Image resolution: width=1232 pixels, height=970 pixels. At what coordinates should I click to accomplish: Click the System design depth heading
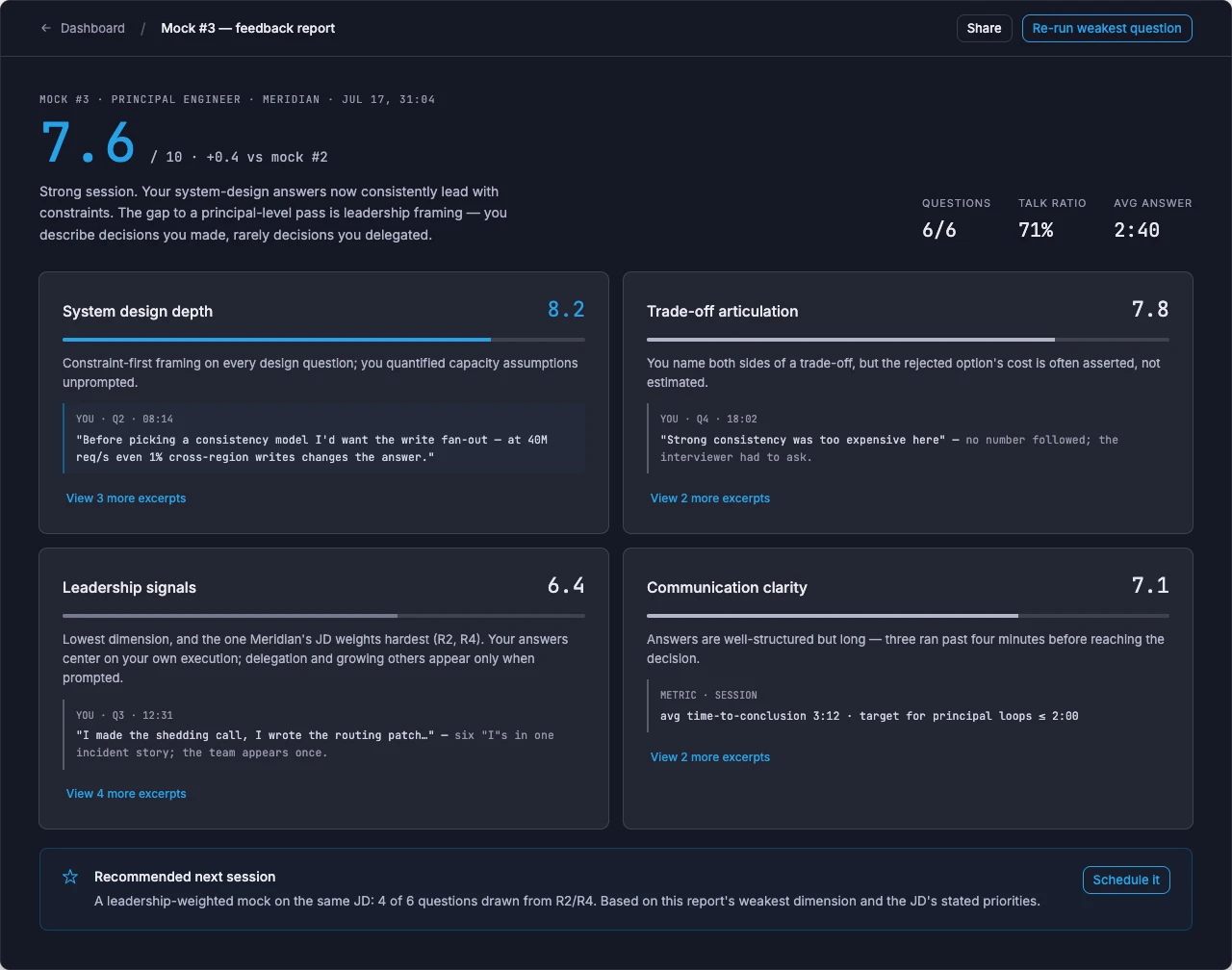pyautogui.click(x=138, y=312)
